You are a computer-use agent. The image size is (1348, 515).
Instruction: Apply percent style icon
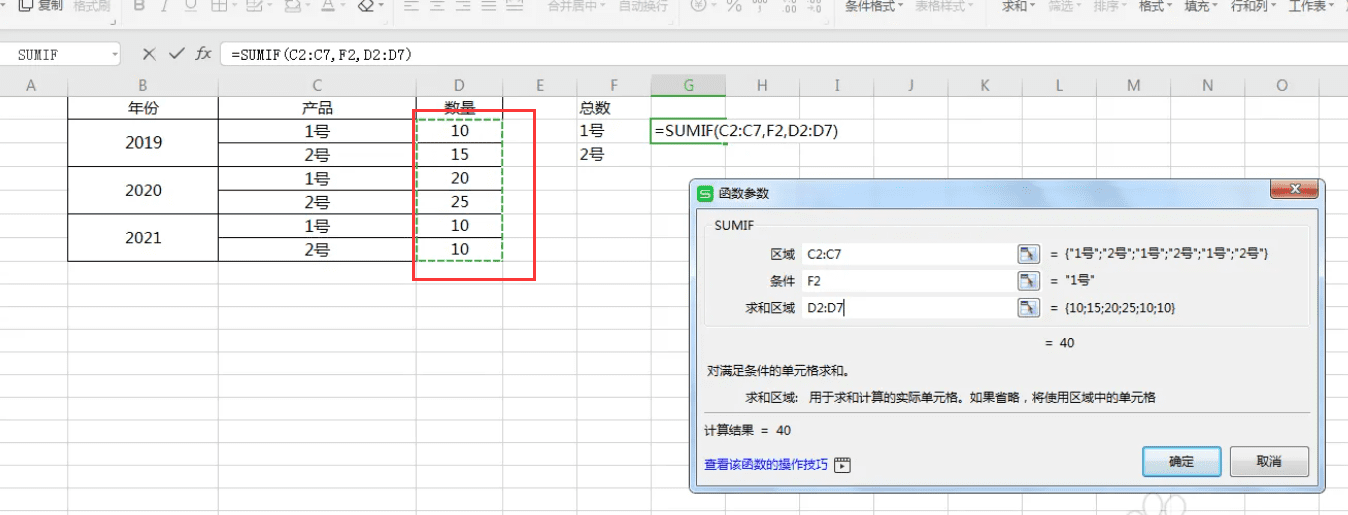733,6
